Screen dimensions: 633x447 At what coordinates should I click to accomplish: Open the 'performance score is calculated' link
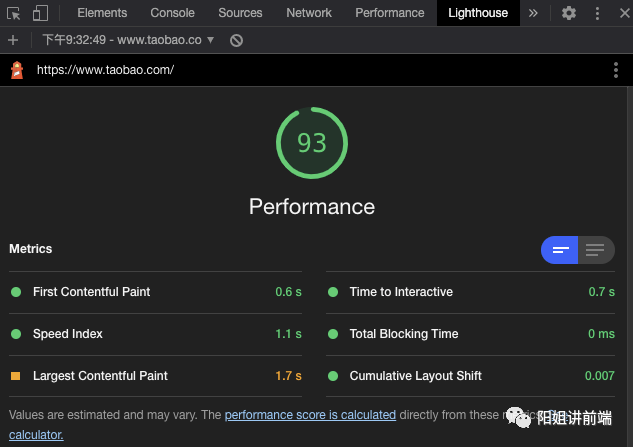coord(310,415)
